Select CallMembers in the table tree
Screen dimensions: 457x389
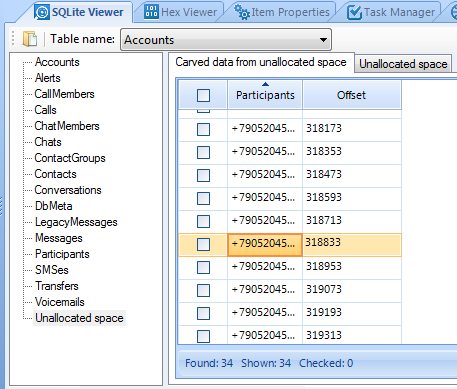pos(64,94)
